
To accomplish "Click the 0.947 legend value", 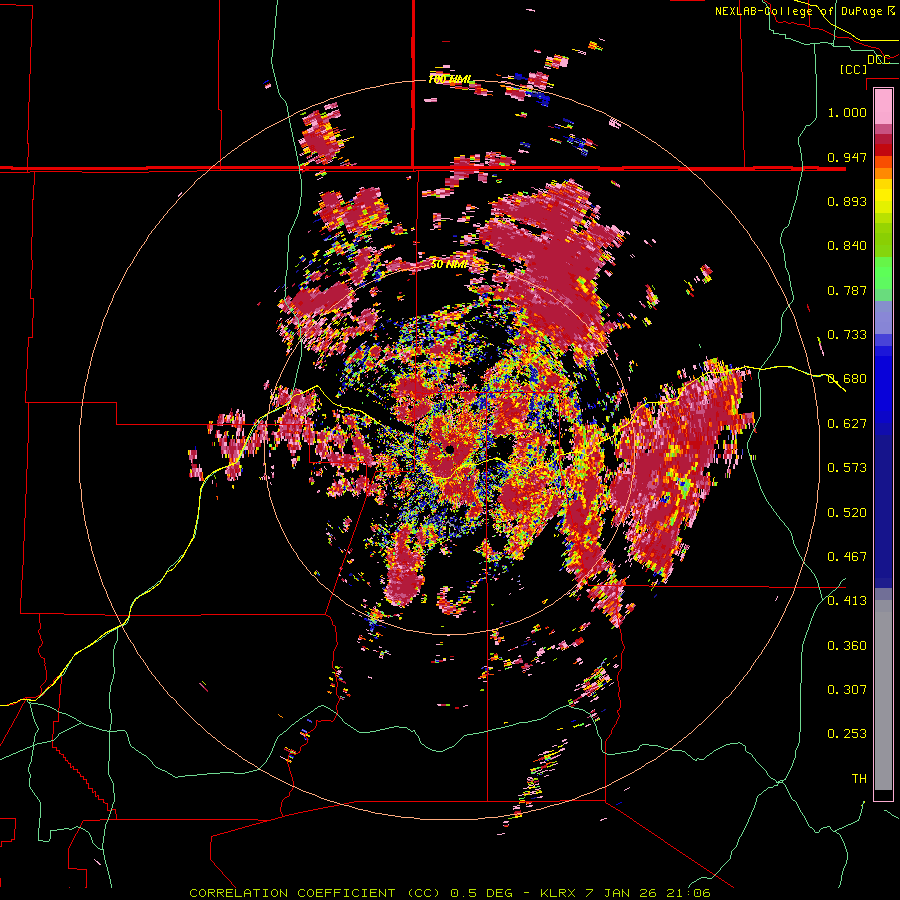I will [847, 157].
